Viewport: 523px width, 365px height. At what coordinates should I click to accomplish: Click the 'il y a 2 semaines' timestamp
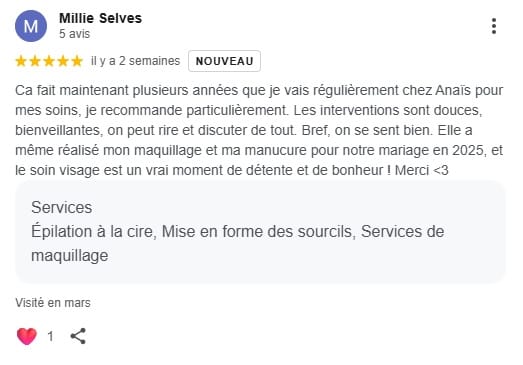click(135, 61)
